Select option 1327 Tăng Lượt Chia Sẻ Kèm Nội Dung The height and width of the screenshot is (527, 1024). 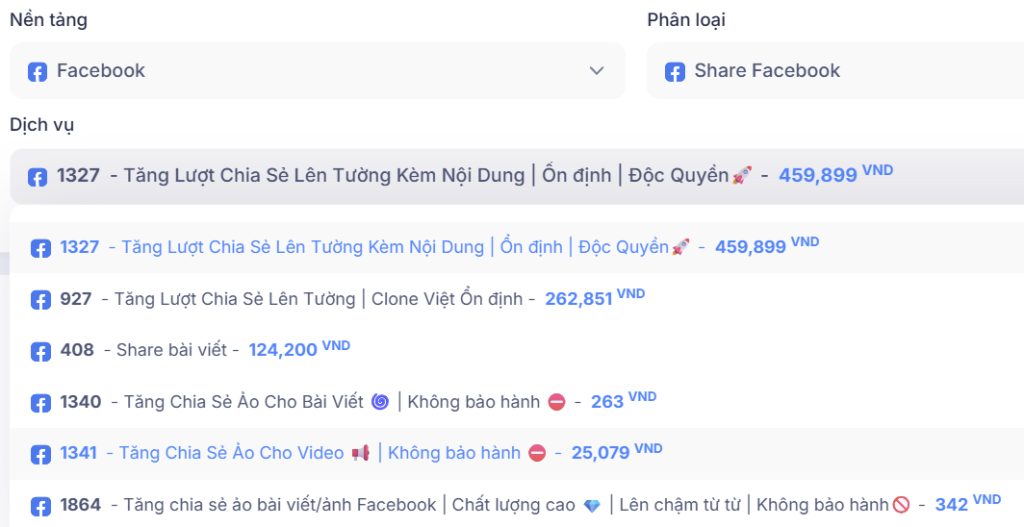point(400,247)
